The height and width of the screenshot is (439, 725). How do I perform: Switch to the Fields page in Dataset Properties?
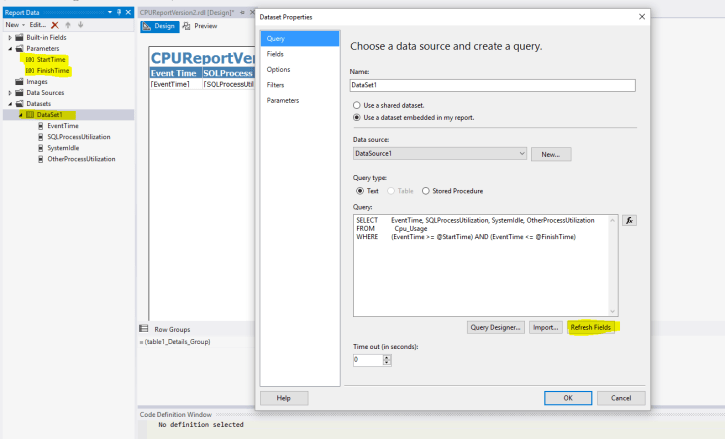[x=275, y=54]
